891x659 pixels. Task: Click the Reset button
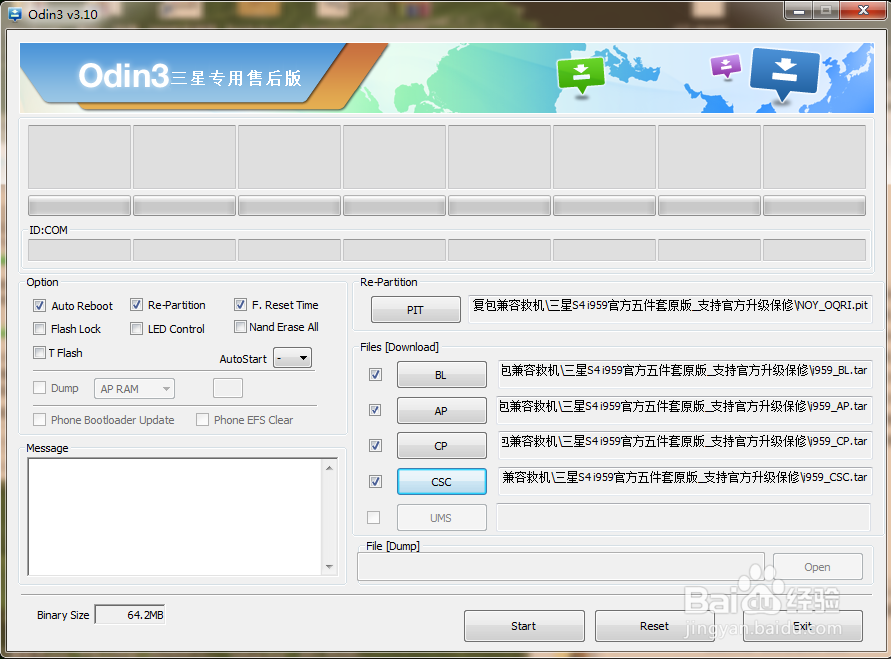click(655, 626)
